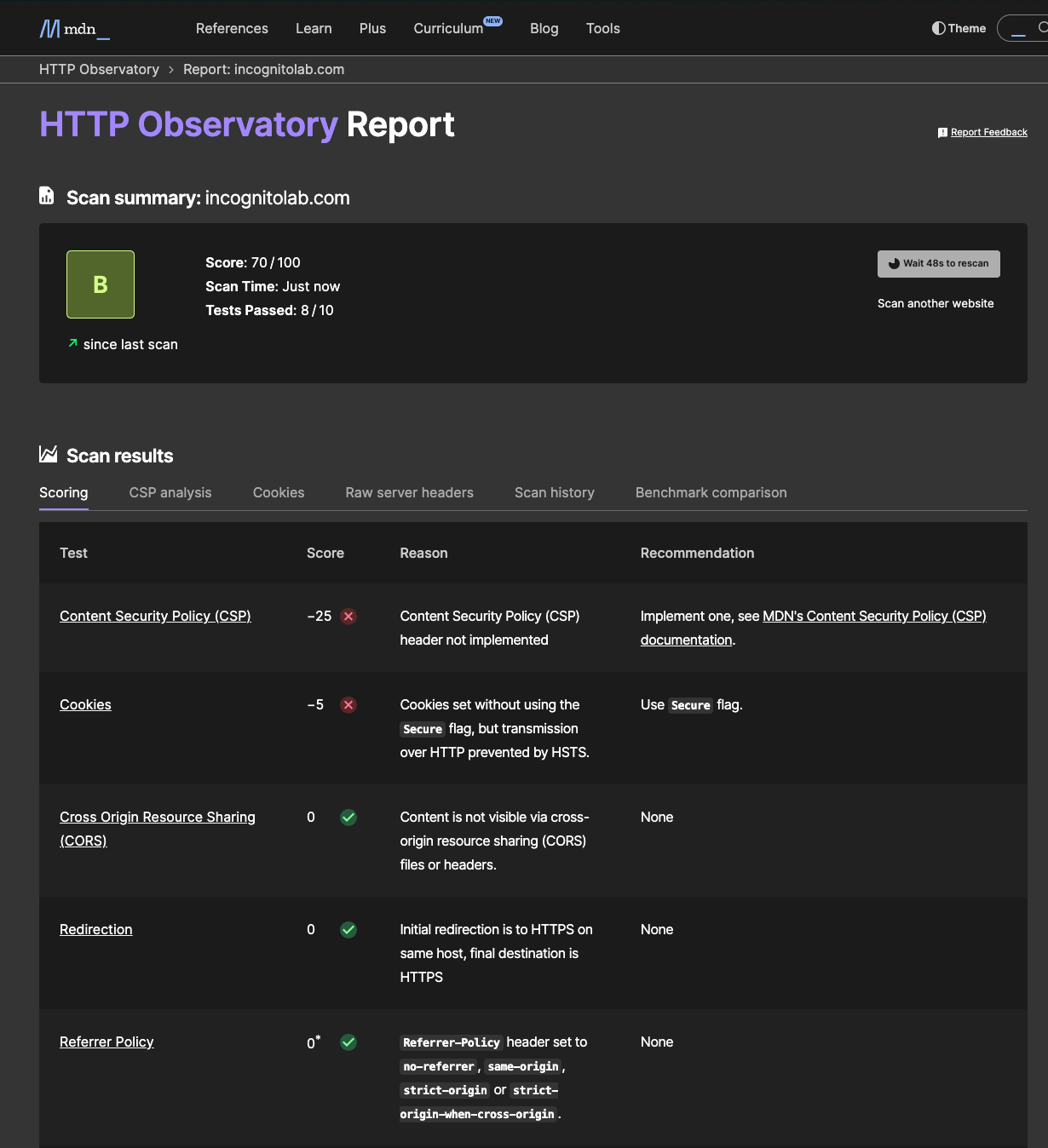Click the Referrer-Policy code tag
This screenshot has height=1148, width=1048.
[452, 1042]
